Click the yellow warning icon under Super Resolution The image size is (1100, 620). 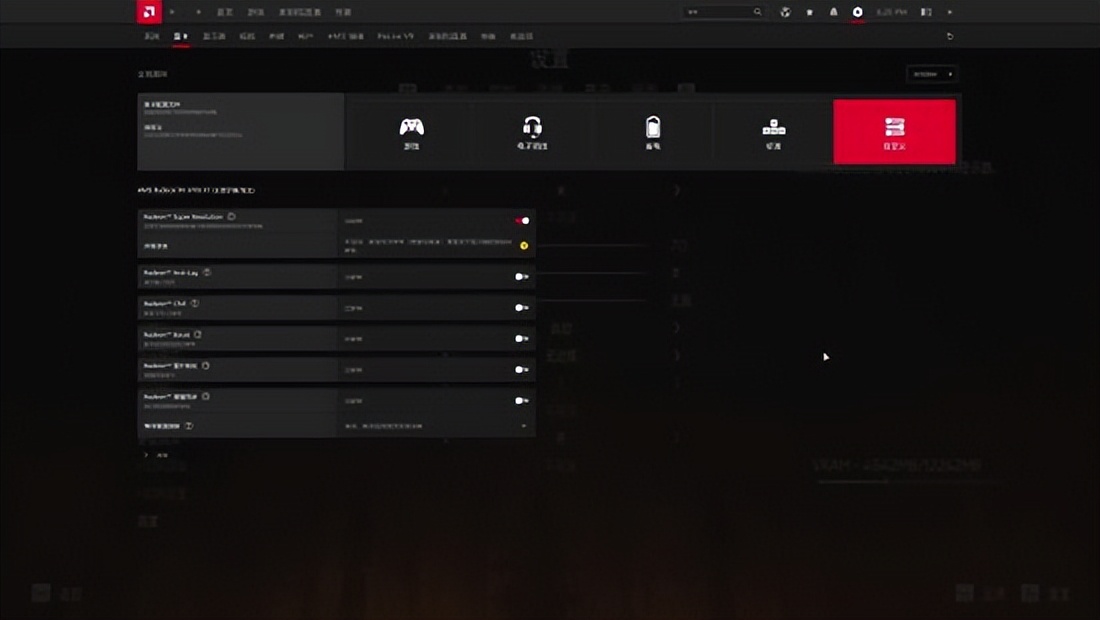click(524, 245)
